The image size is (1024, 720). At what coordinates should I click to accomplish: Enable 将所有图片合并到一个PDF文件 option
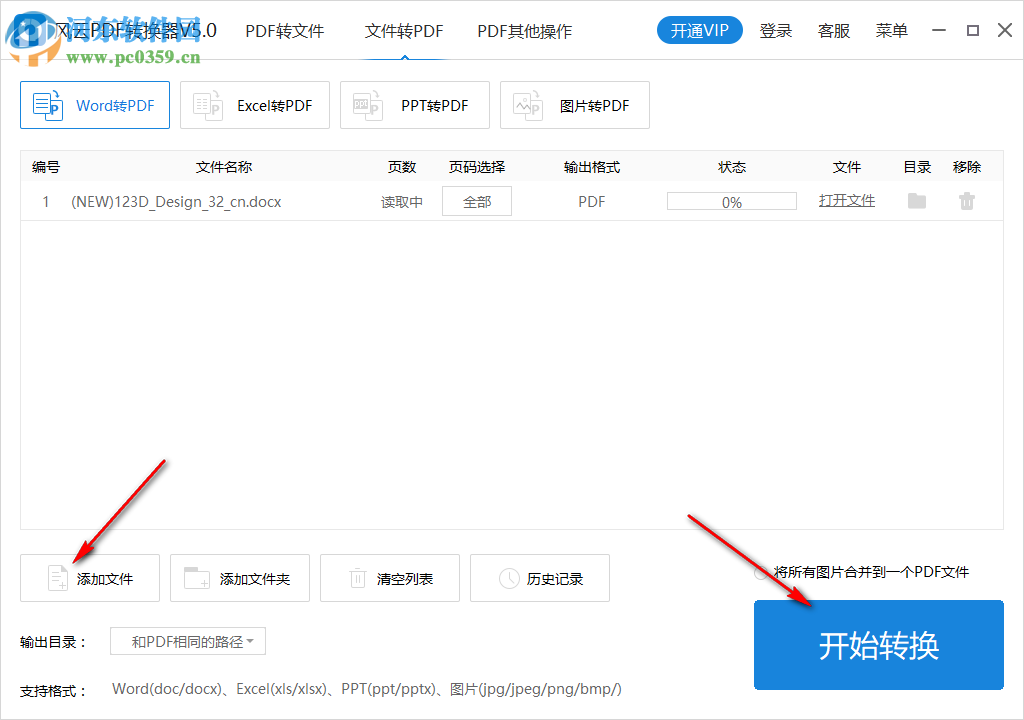pos(758,573)
